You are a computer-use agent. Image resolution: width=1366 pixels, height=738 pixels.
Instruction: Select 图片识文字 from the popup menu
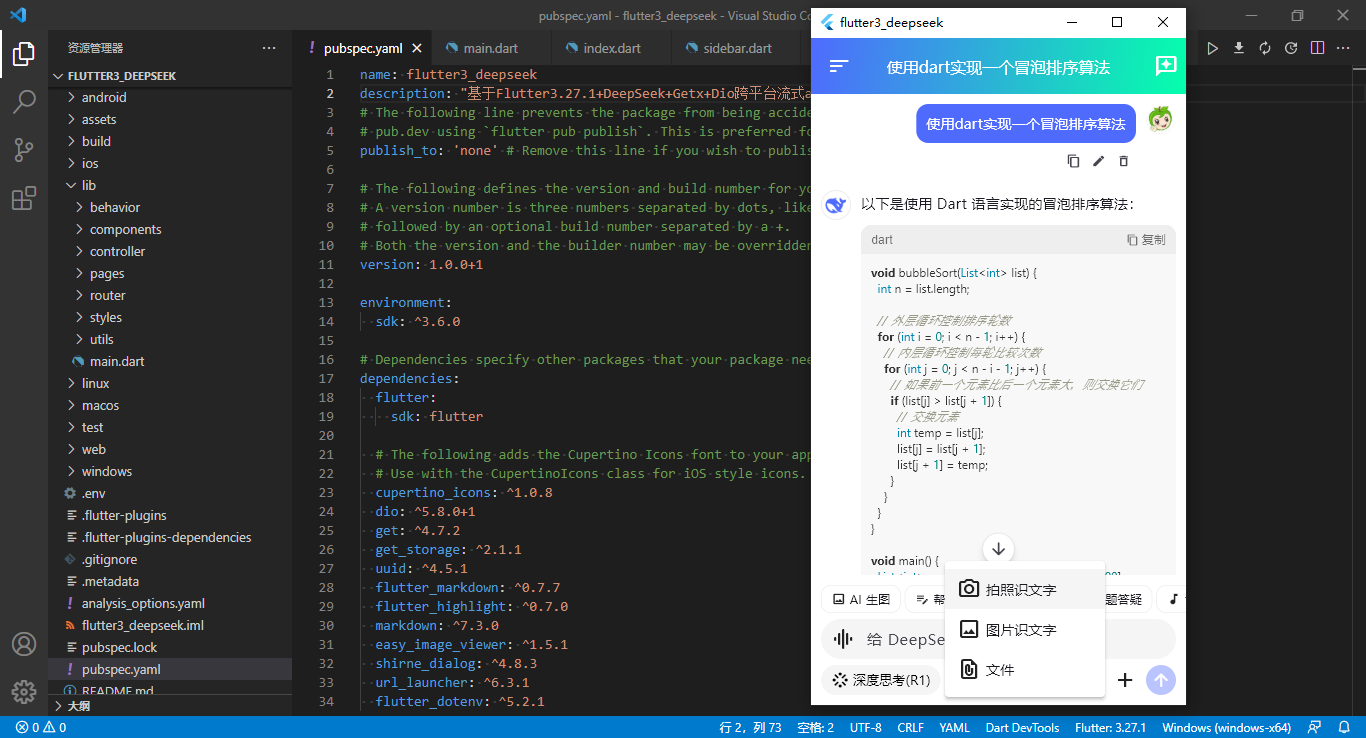coord(1021,630)
